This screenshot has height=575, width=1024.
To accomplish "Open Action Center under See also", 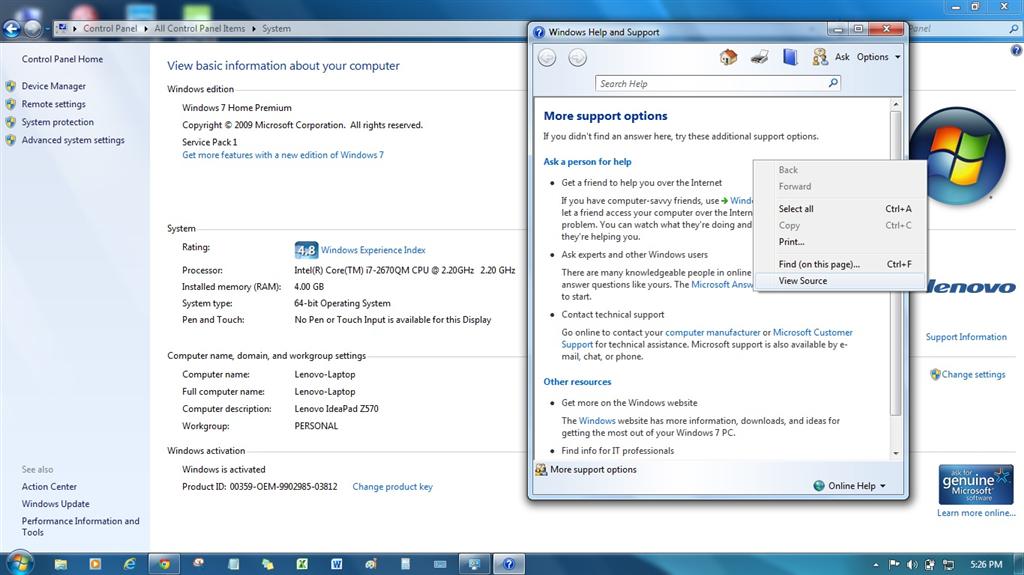I will (x=49, y=487).
